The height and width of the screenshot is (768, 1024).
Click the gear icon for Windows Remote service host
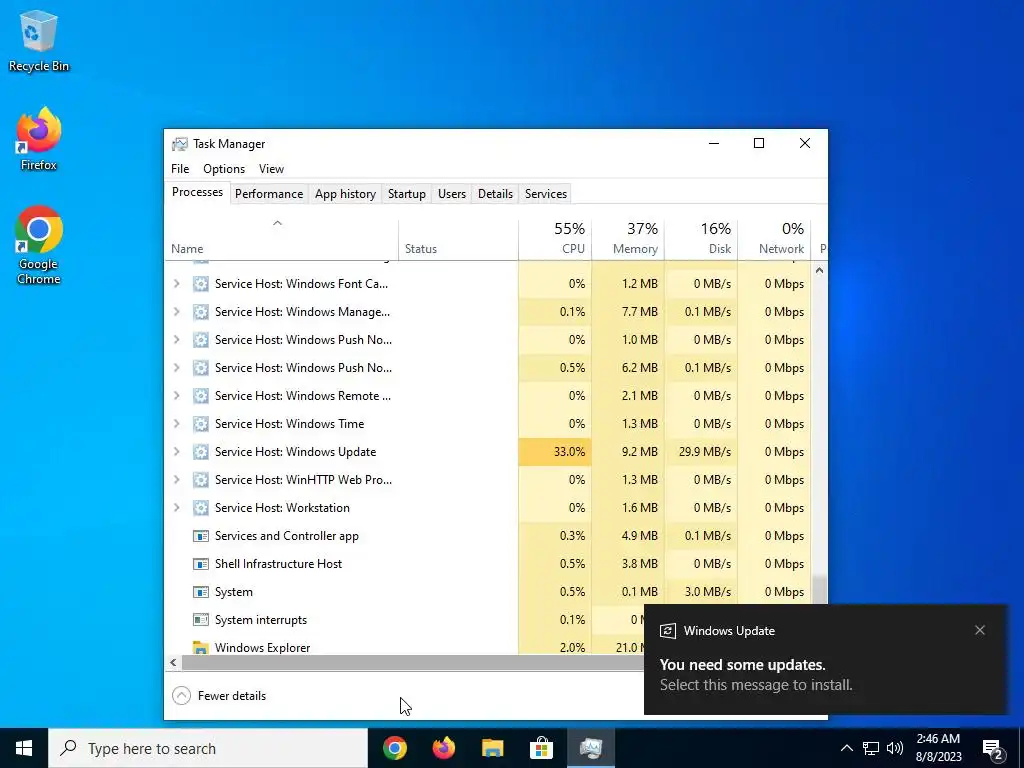point(200,396)
